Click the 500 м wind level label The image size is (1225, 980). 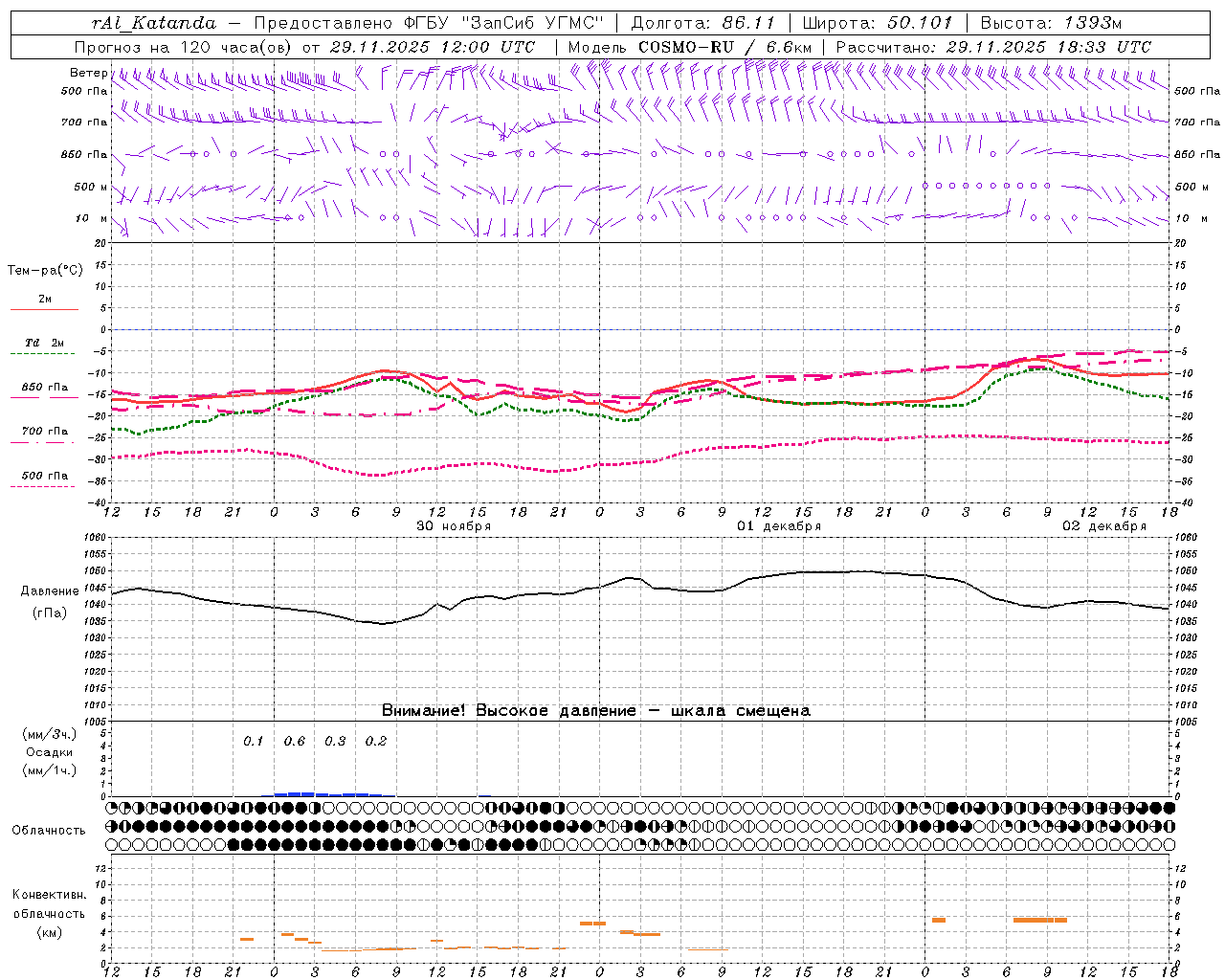[91, 187]
